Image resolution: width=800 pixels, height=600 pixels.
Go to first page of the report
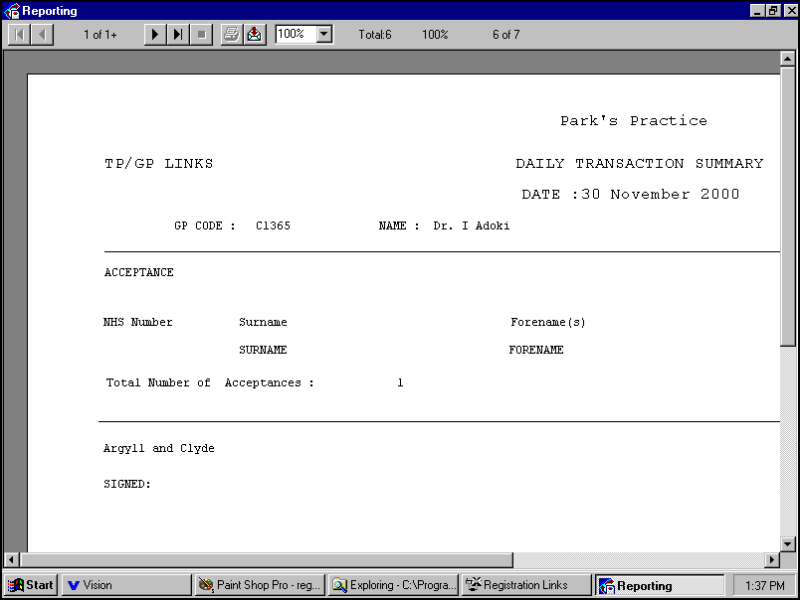[x=18, y=35]
